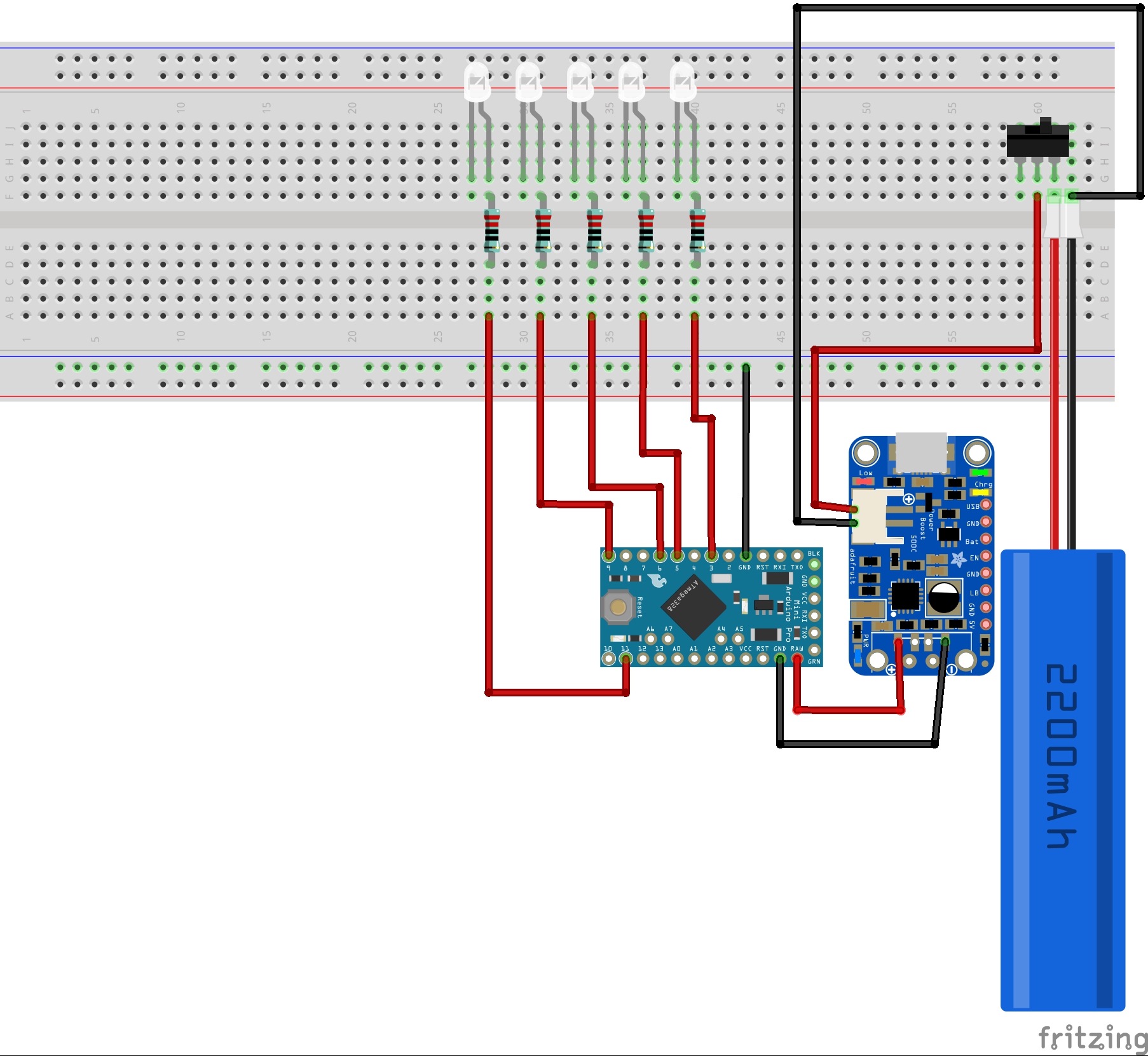Select the red wire going to Arduino pin 11
The width and height of the screenshot is (1148, 1056).
click(489, 508)
